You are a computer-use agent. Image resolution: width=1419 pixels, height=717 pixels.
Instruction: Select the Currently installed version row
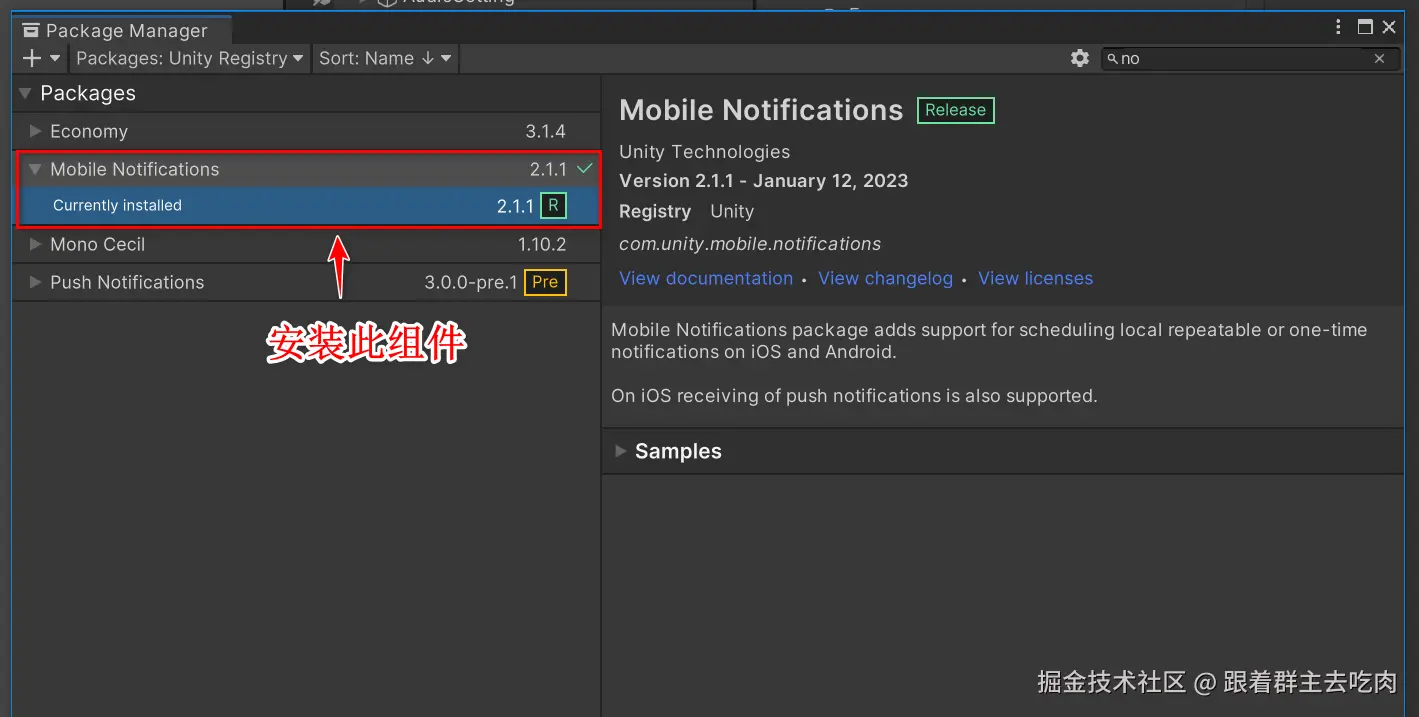point(307,206)
